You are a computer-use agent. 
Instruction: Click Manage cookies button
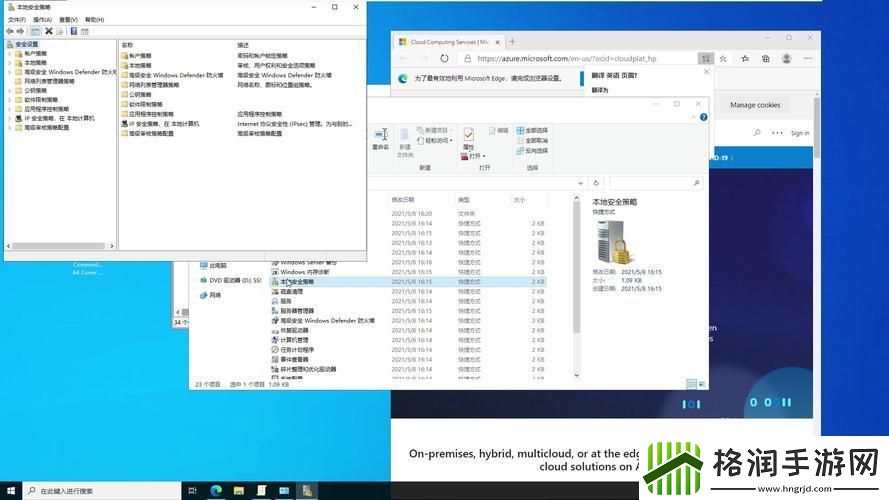coord(755,105)
